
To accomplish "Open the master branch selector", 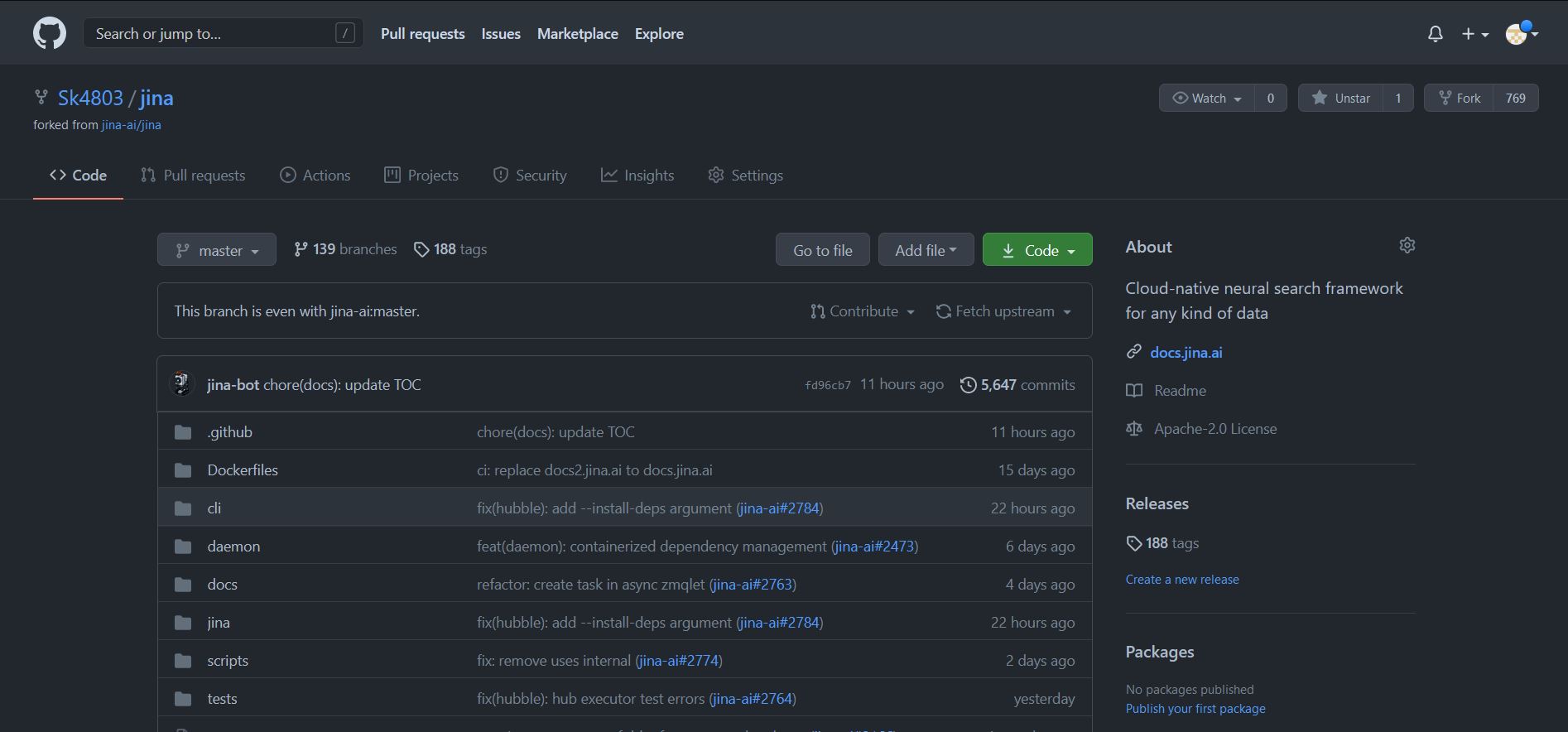I will tap(217, 250).
